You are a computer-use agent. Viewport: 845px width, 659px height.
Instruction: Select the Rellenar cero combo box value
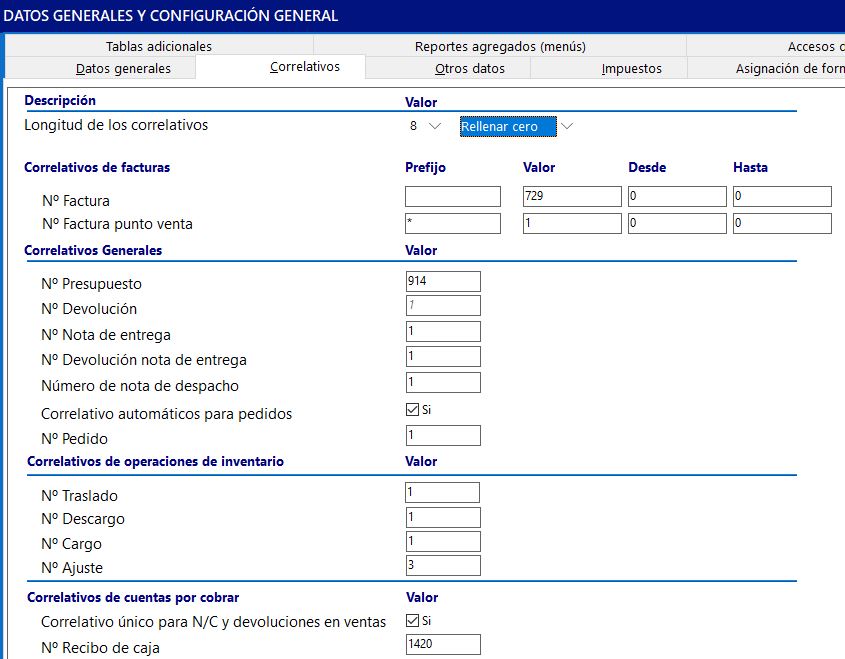[508, 127]
